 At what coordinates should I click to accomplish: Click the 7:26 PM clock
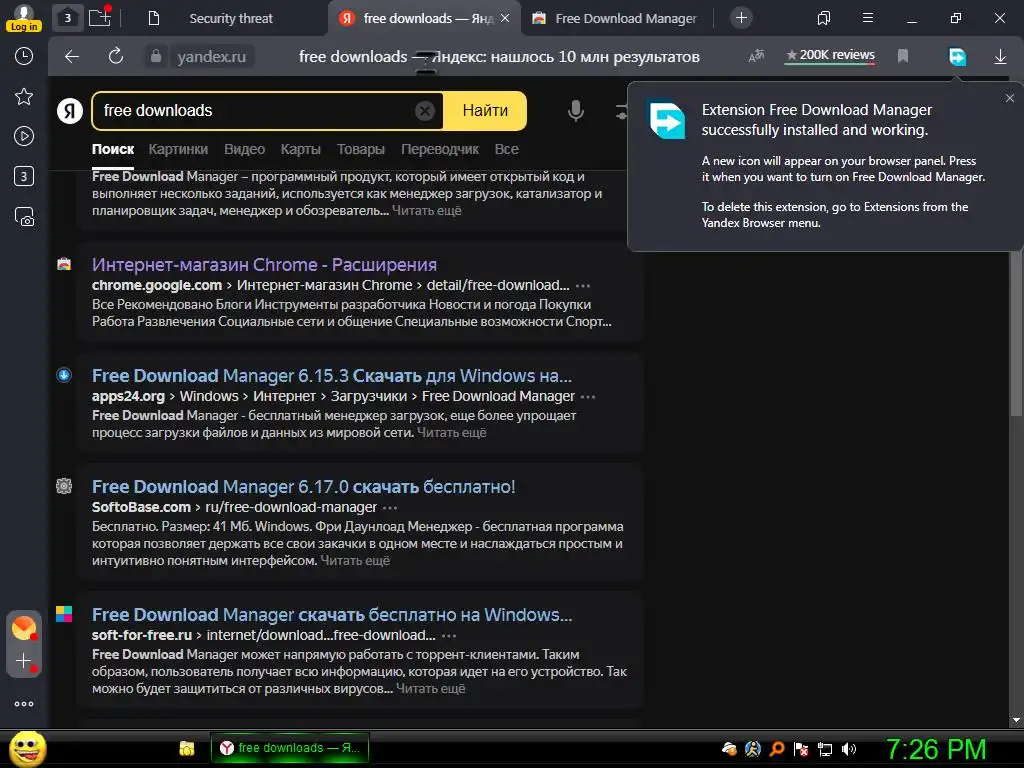click(936, 749)
